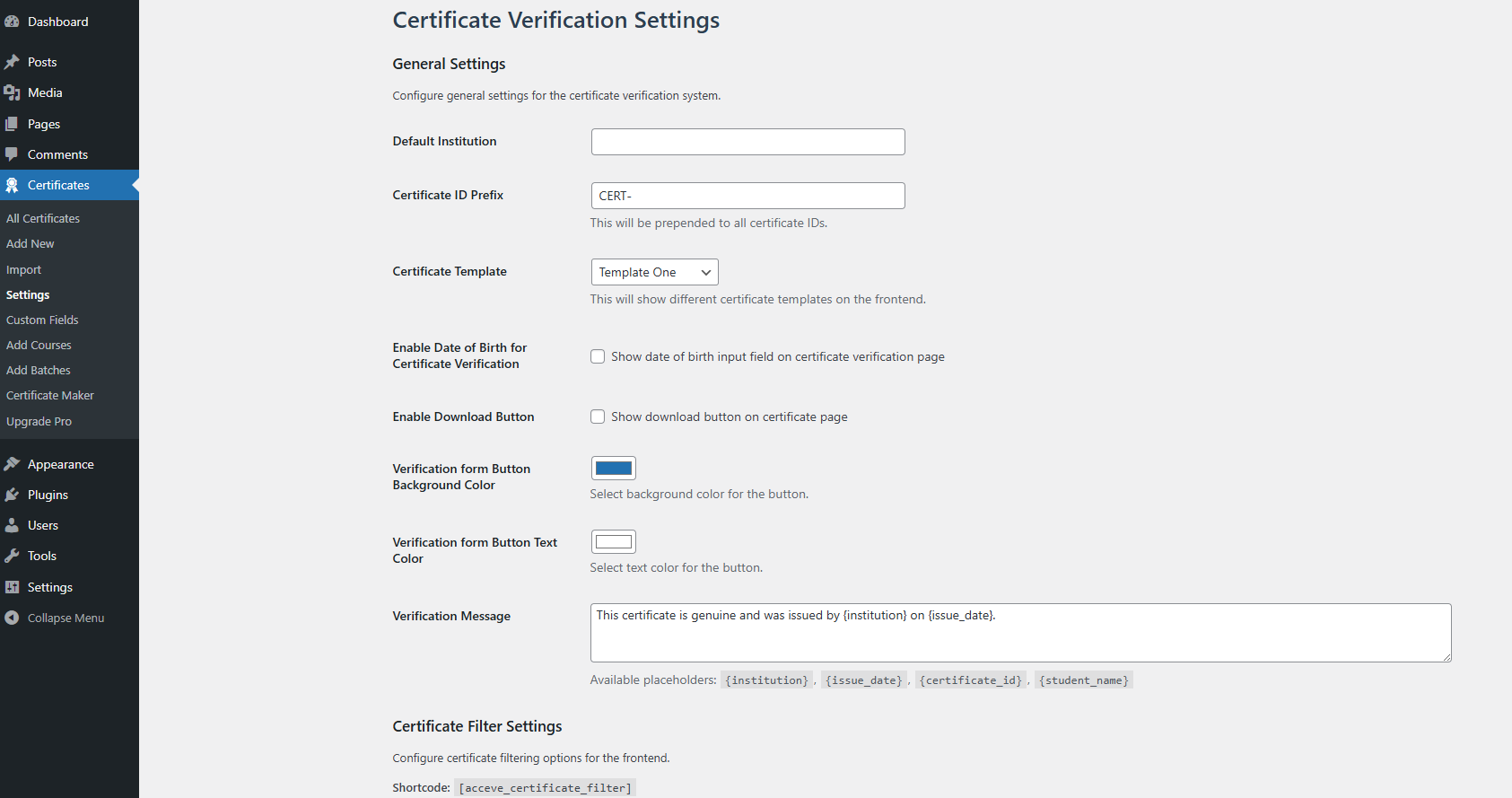Image resolution: width=1512 pixels, height=798 pixels.
Task: Click the Media library icon
Action: pyautogui.click(x=12, y=92)
